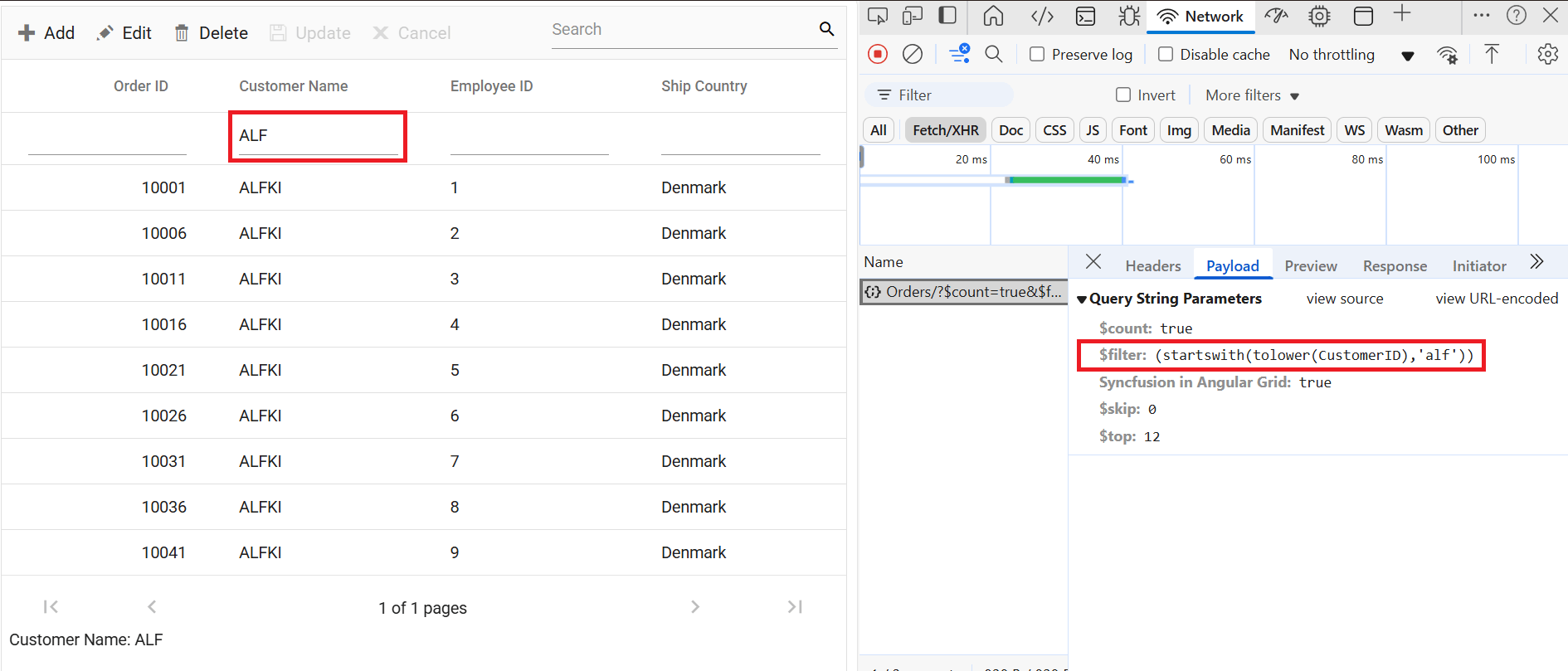Focus the grid Search input
Screen dimensions: 1568x671
coord(684,30)
